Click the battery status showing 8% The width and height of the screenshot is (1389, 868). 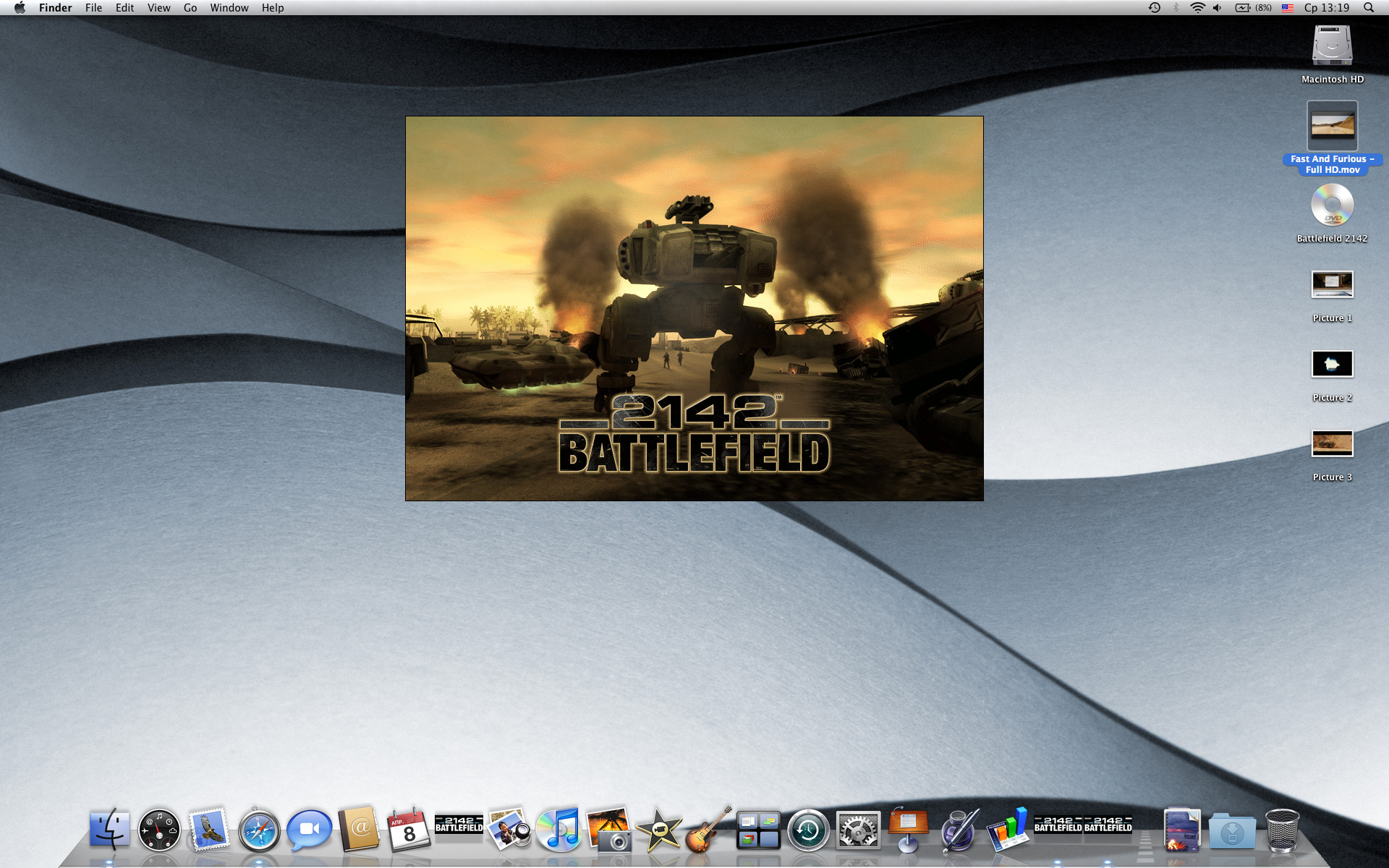(x=1253, y=8)
